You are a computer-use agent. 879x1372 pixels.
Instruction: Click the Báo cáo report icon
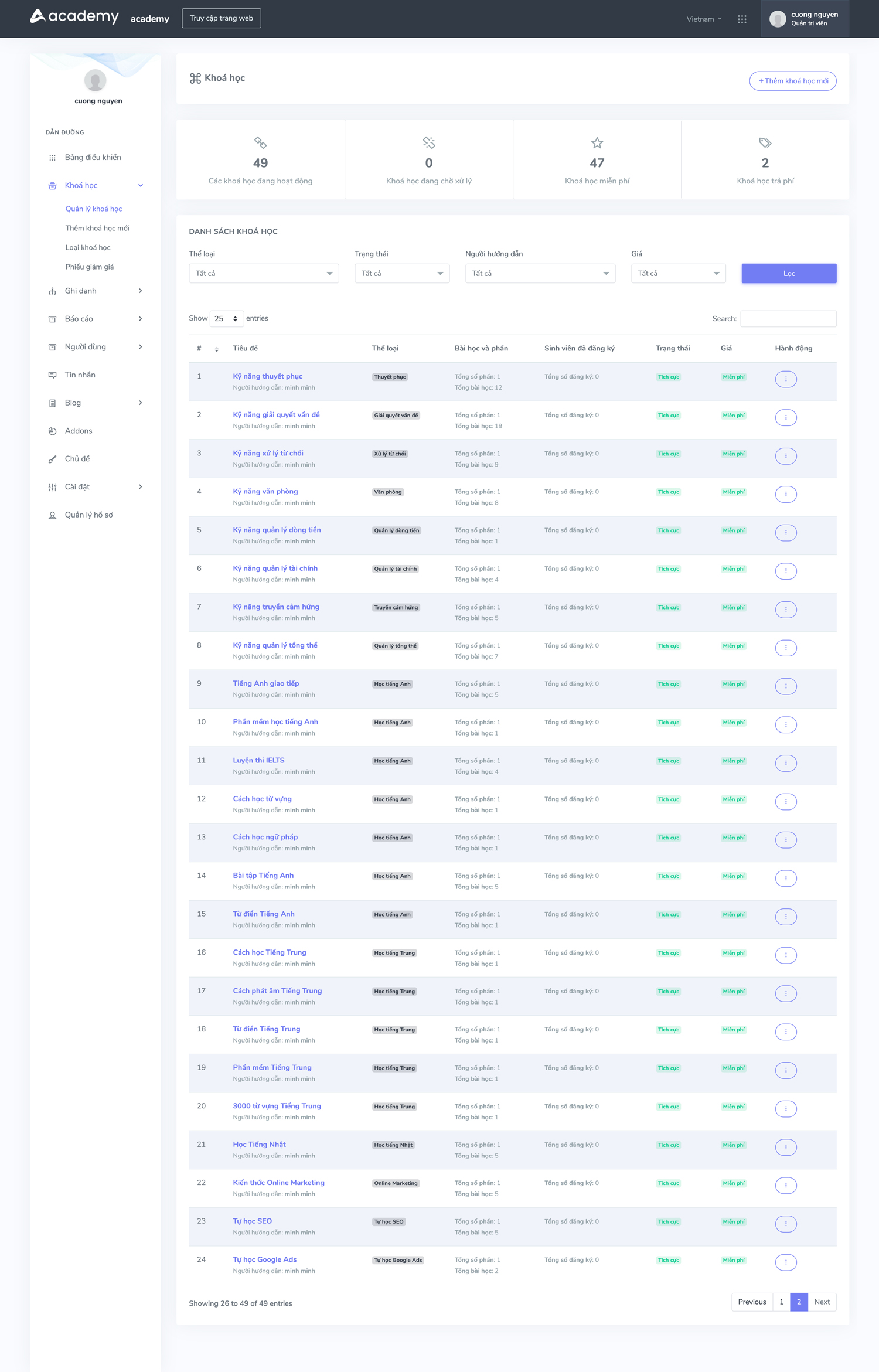coord(52,319)
